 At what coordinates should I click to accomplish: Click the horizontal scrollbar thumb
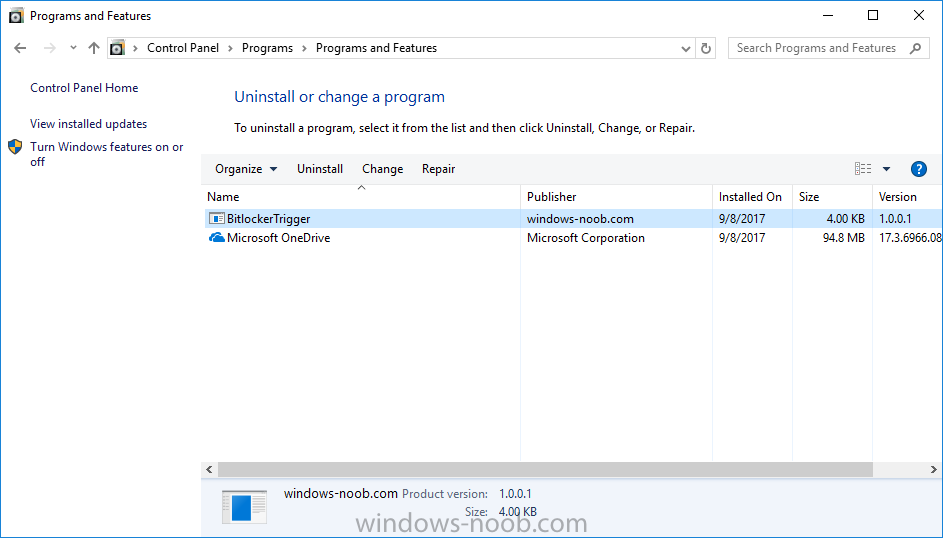pyautogui.click(x=545, y=469)
